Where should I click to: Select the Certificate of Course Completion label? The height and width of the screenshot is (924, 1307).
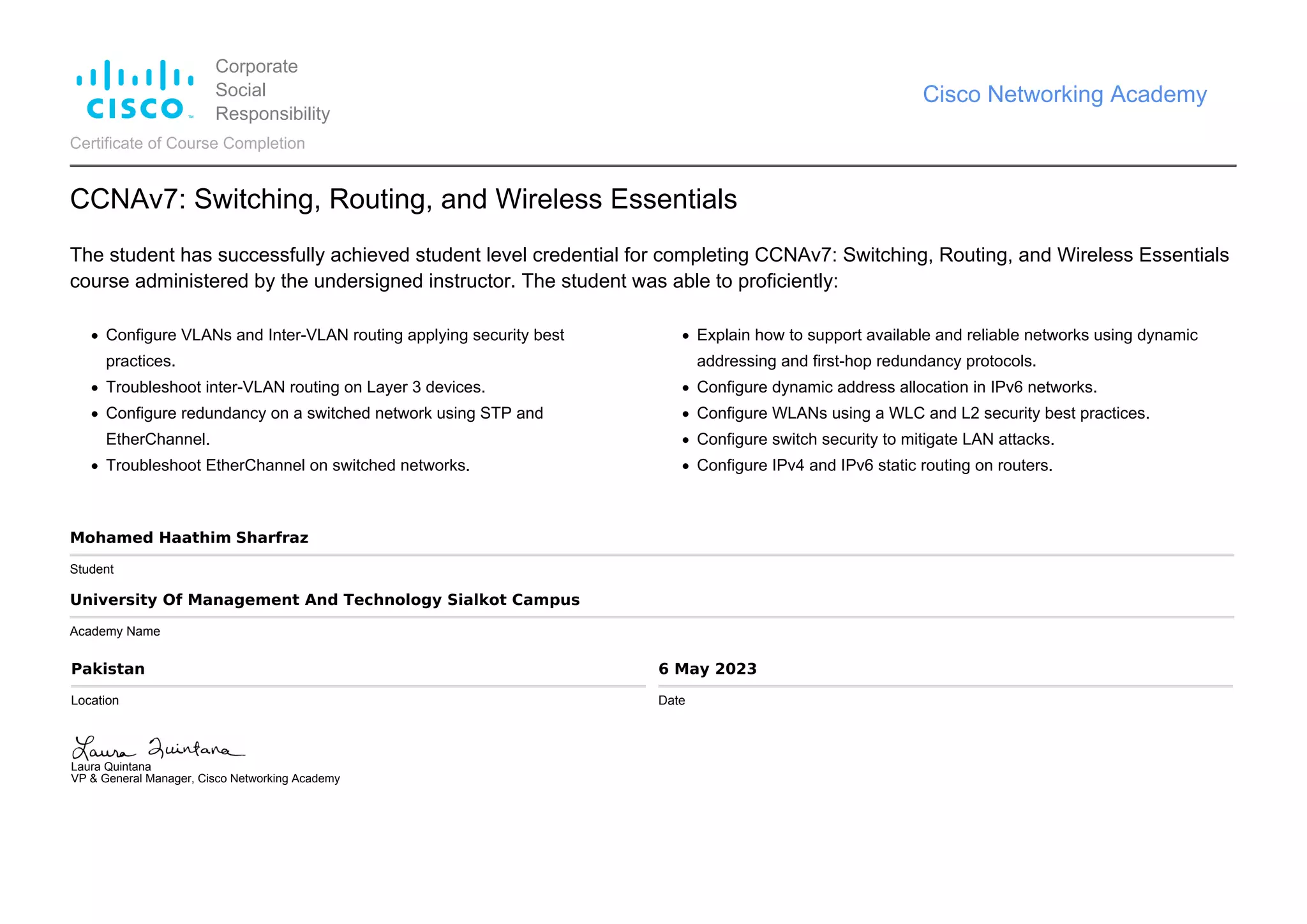187,143
